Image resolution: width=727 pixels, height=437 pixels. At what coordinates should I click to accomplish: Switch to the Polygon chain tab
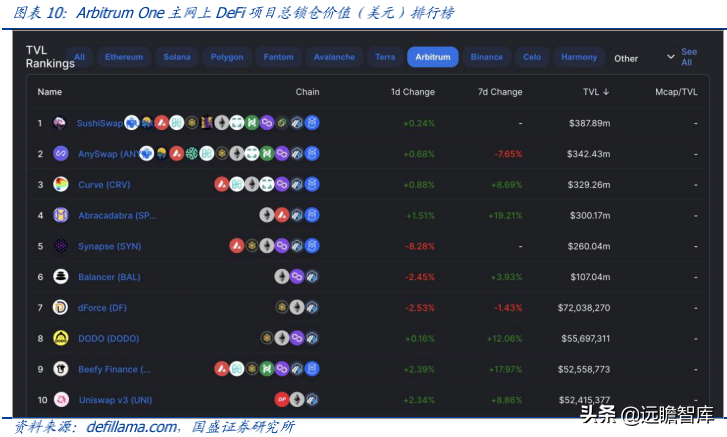tap(227, 57)
